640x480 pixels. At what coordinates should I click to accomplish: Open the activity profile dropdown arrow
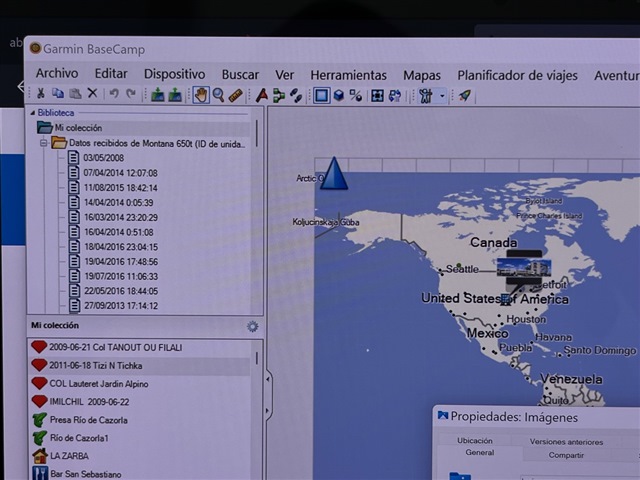point(442,97)
